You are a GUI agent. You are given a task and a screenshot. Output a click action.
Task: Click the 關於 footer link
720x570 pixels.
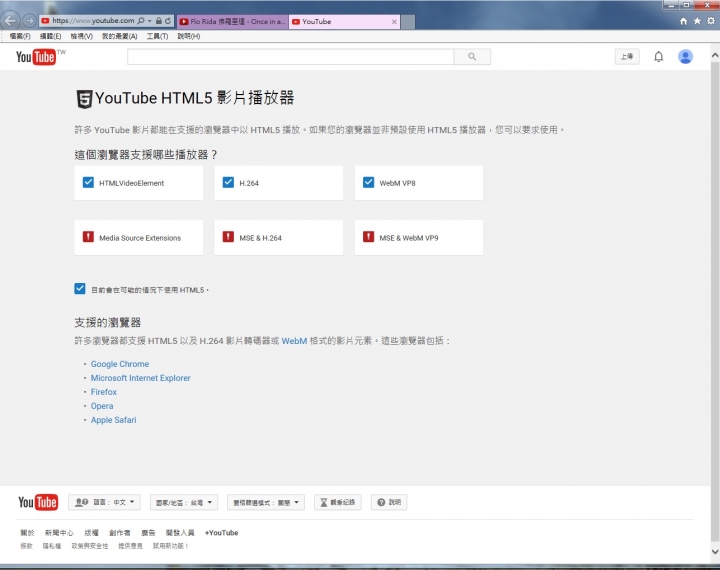[28, 533]
